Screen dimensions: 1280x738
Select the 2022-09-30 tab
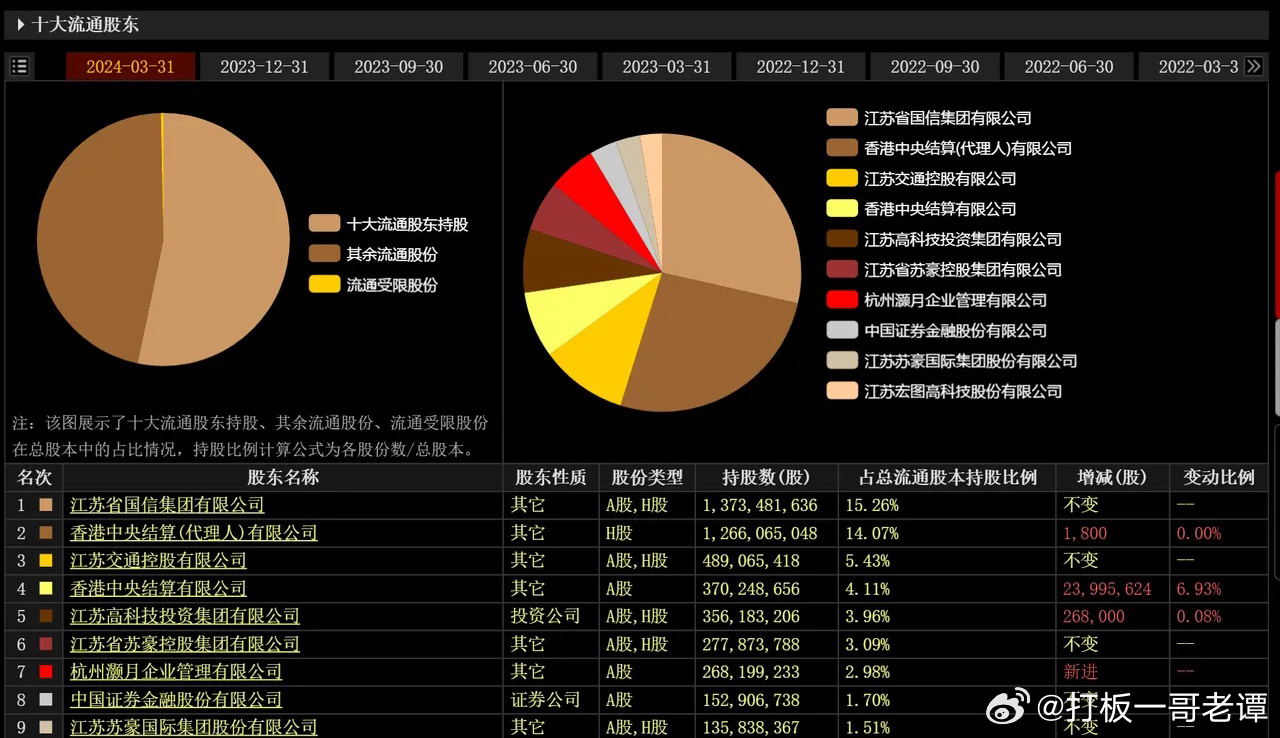tap(934, 67)
